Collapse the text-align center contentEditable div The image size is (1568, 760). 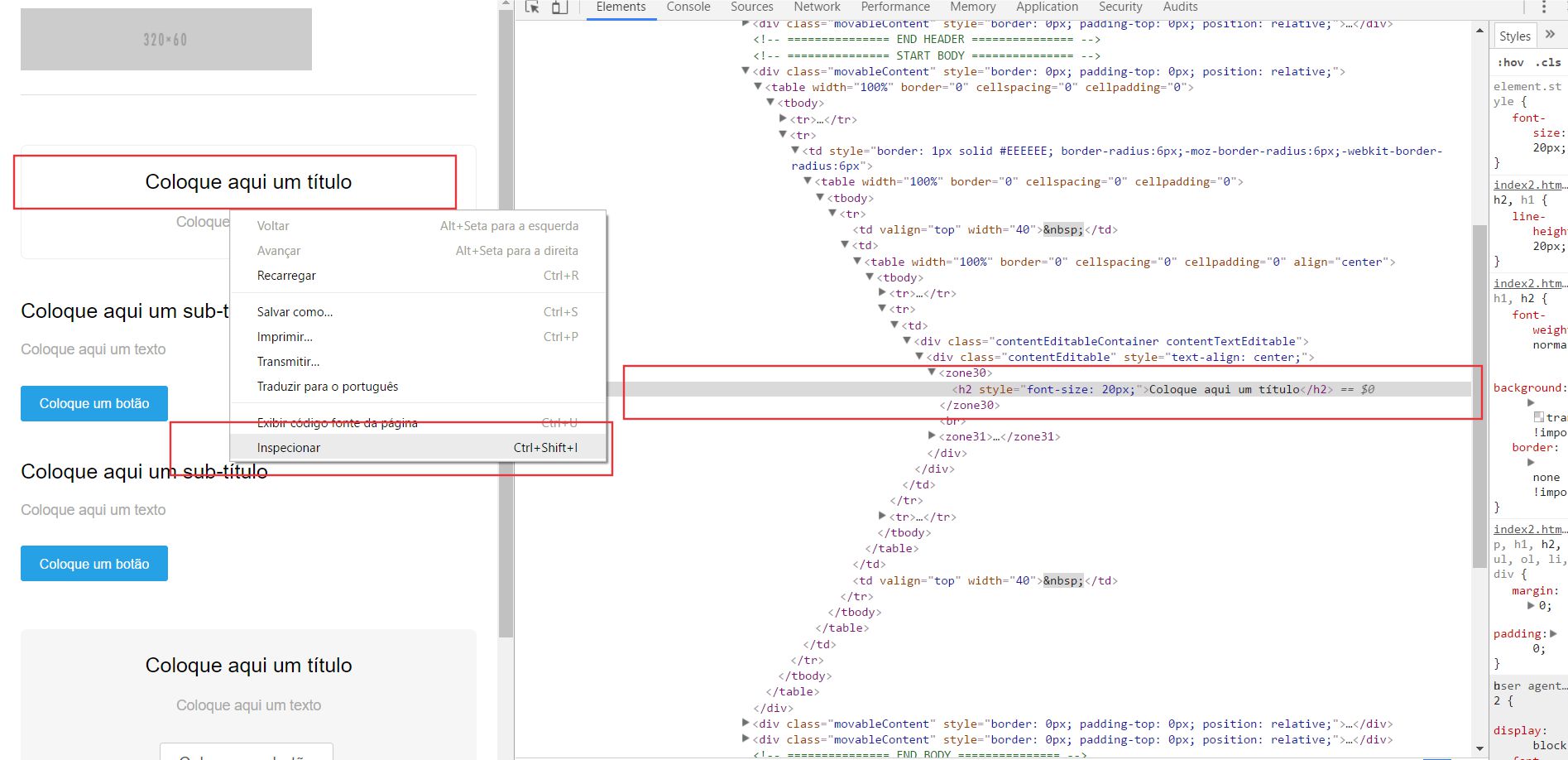[x=919, y=357]
